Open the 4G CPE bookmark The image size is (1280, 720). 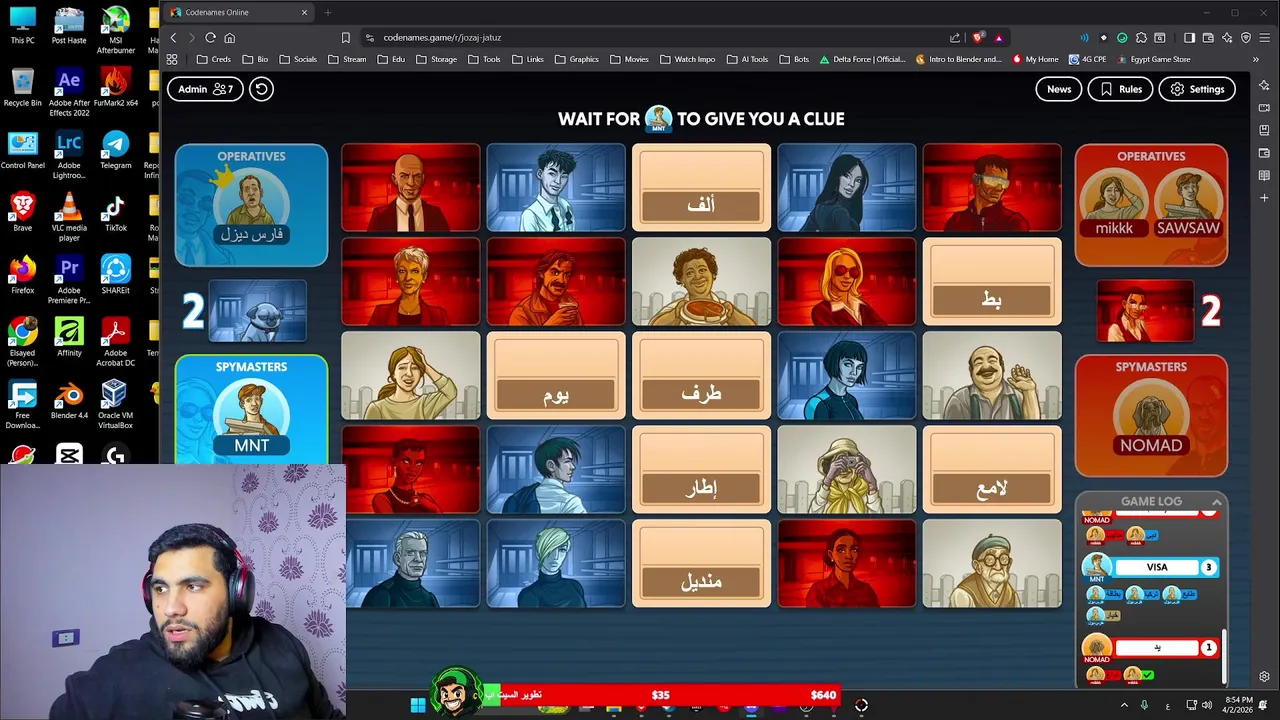1087,59
